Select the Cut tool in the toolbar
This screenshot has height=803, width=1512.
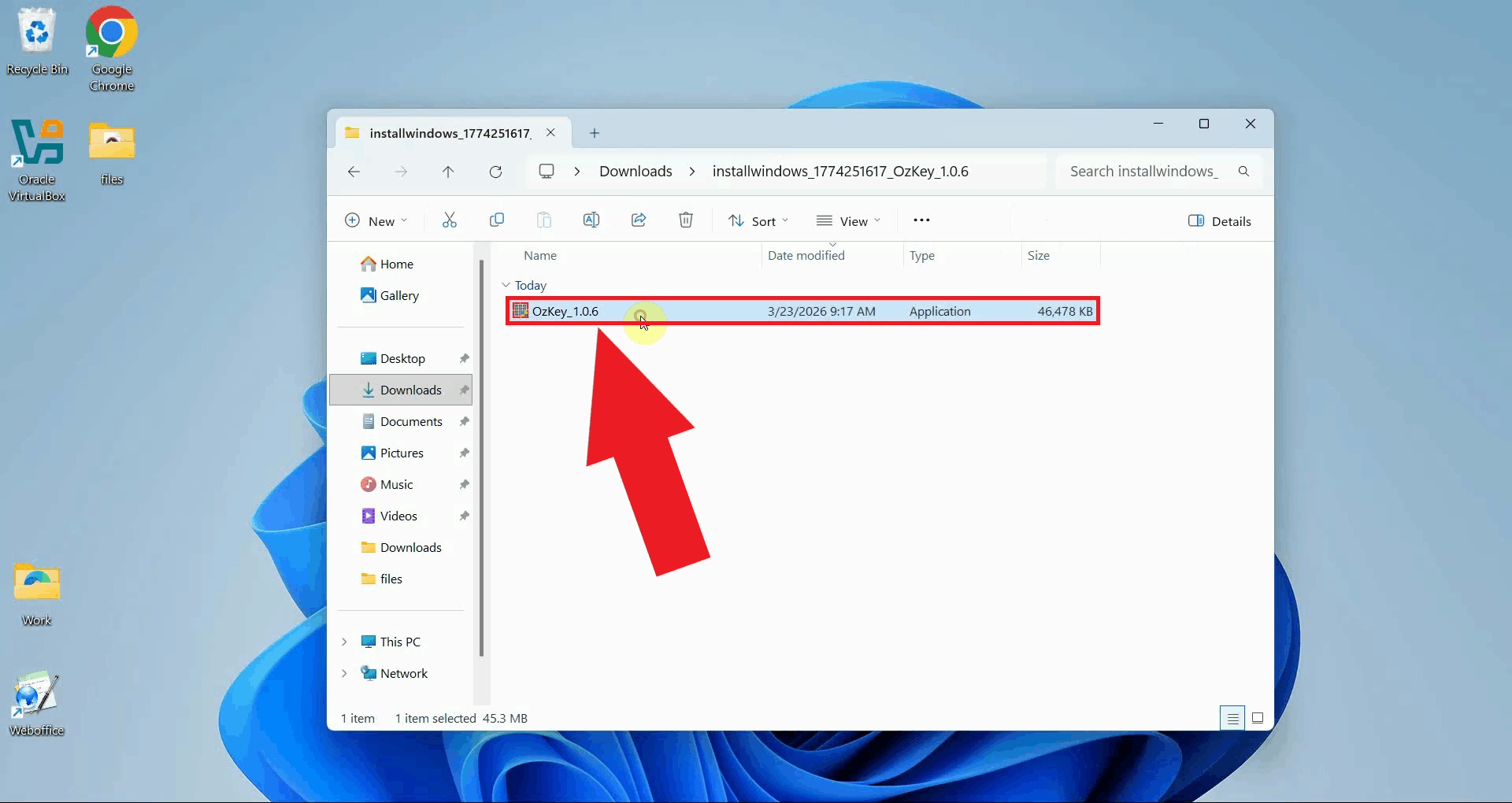click(x=449, y=220)
